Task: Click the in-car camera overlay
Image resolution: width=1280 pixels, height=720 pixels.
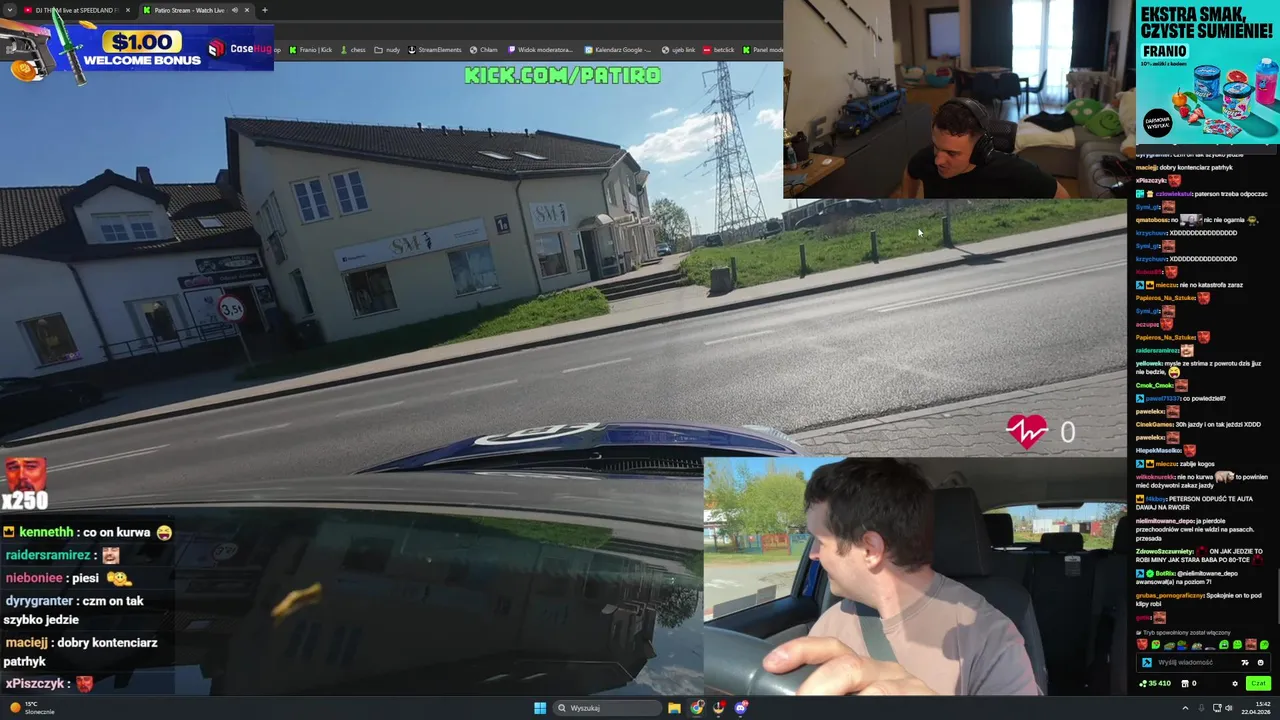Action: (915, 576)
